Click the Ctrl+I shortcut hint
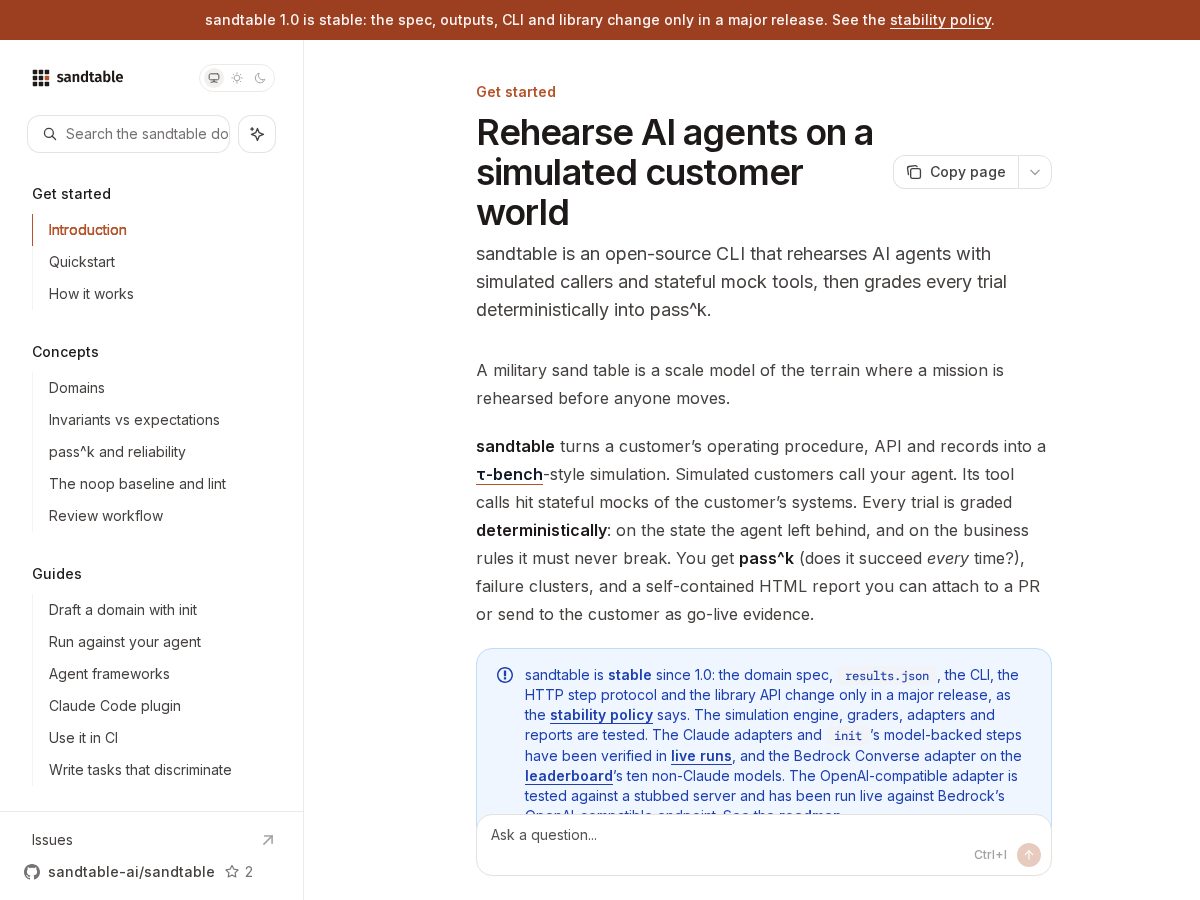Image resolution: width=1200 pixels, height=900 pixels. 990,855
